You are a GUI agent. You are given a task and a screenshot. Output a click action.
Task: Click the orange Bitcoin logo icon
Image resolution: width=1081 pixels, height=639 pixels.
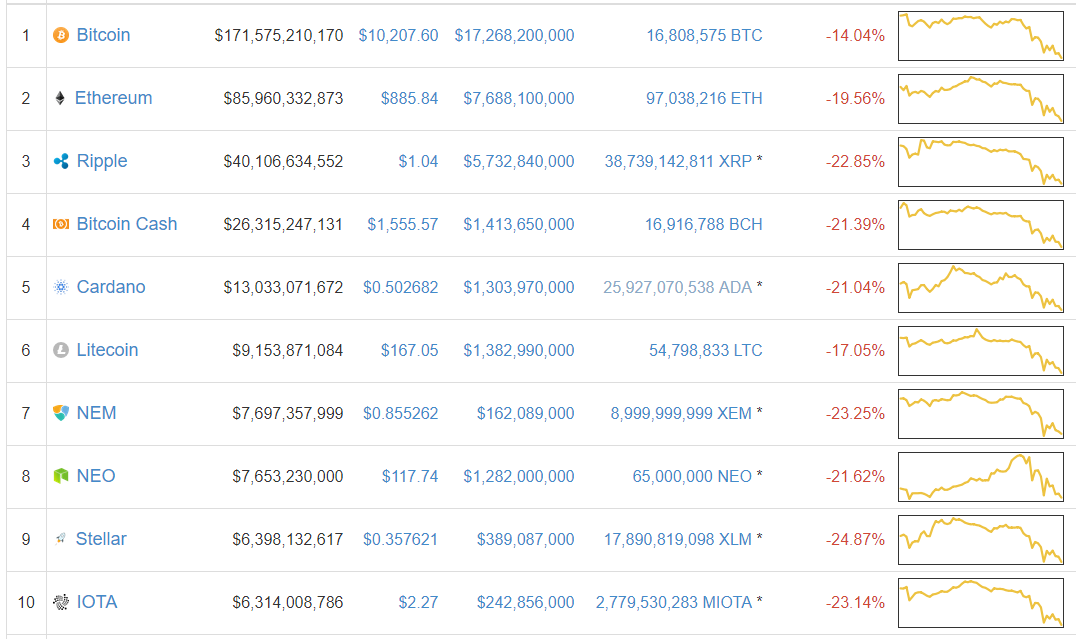61,35
